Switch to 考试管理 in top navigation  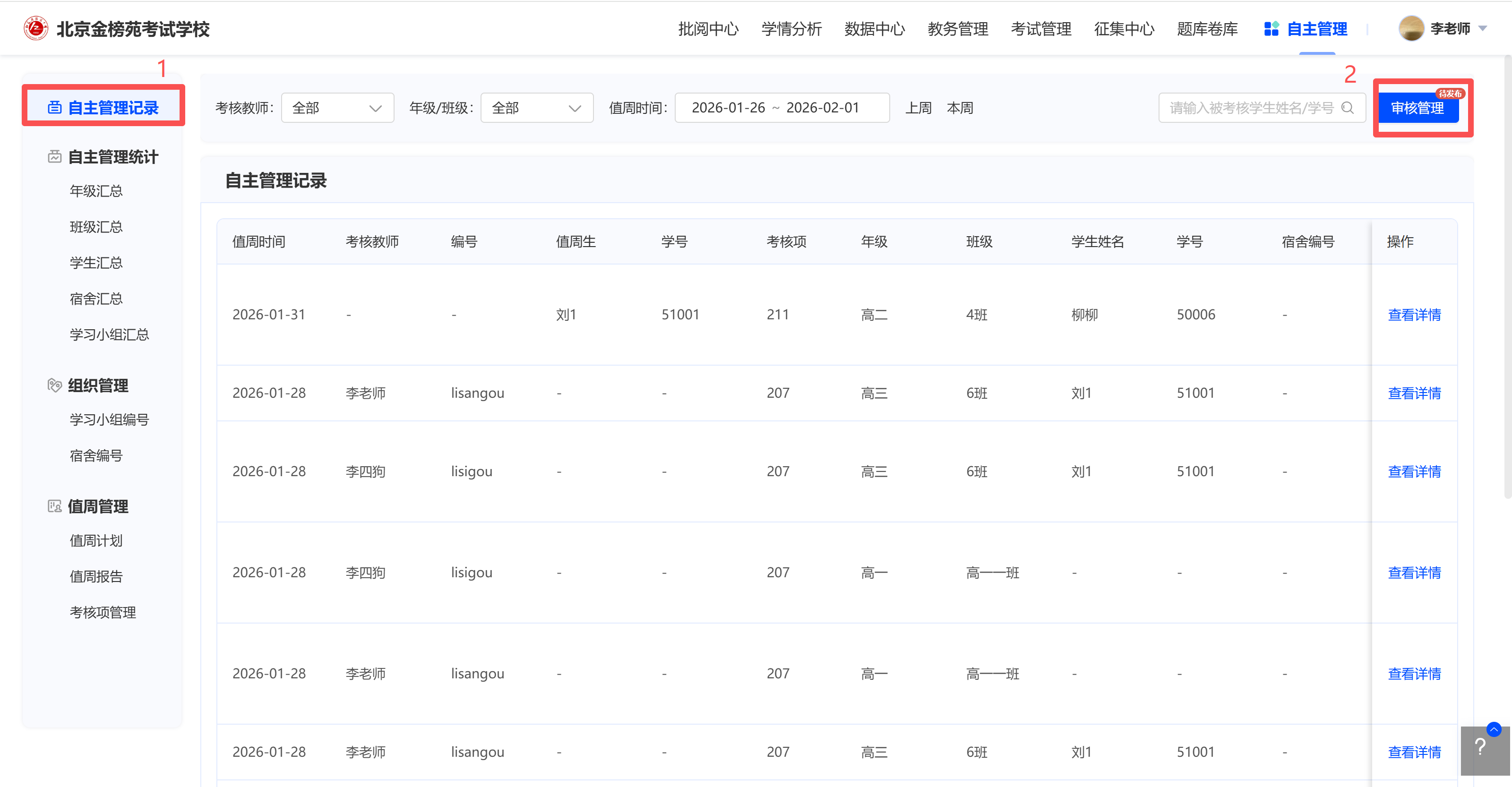click(1040, 29)
